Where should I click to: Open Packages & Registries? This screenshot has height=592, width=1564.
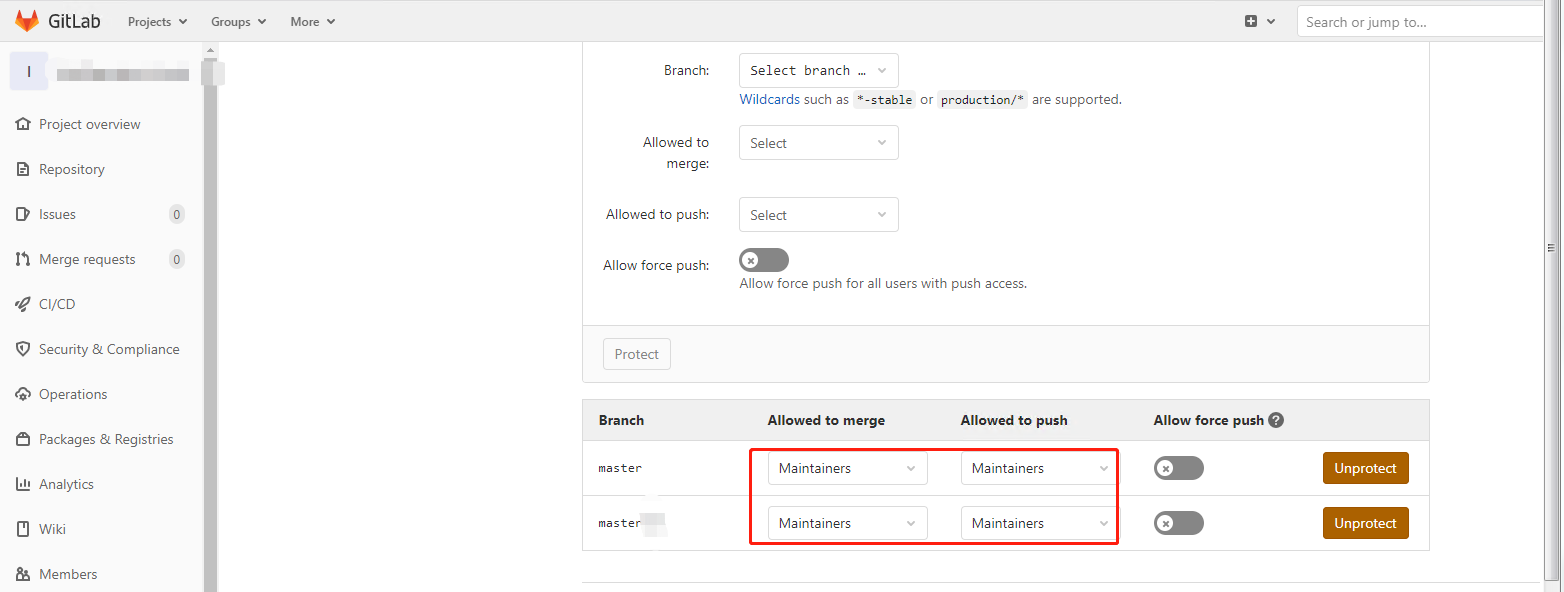(x=106, y=438)
